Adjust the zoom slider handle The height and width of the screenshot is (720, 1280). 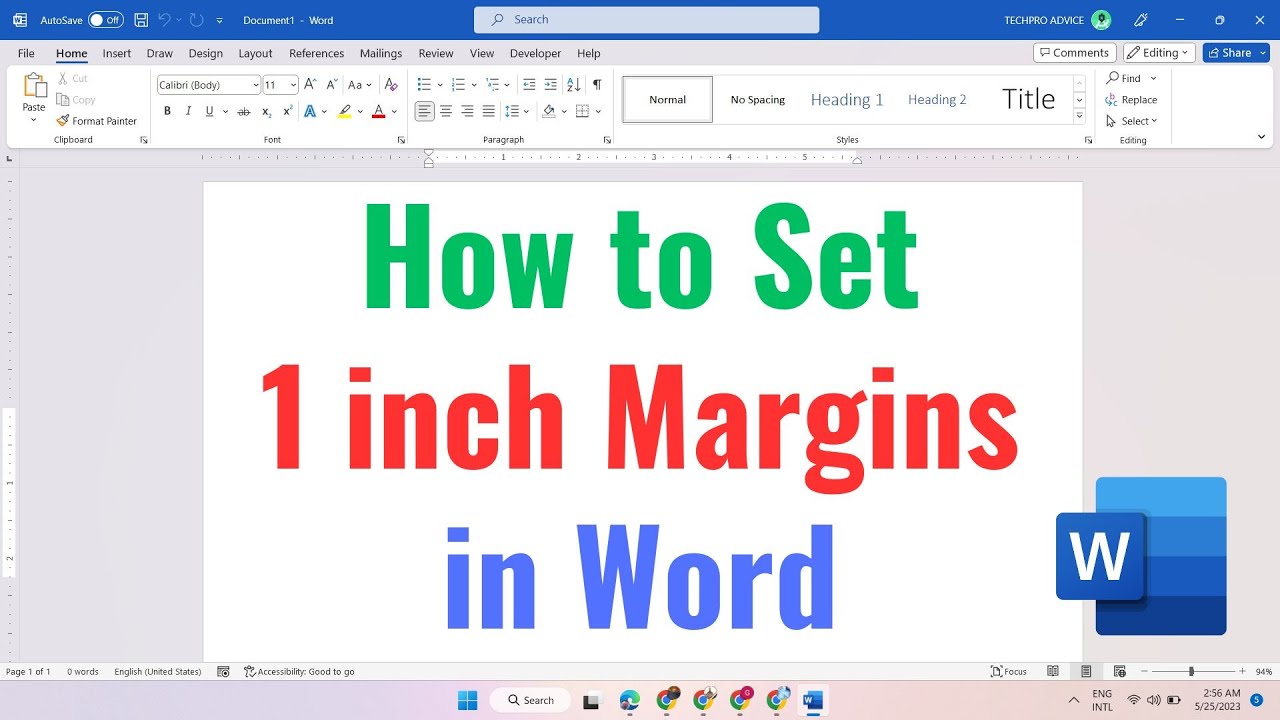coord(1191,671)
